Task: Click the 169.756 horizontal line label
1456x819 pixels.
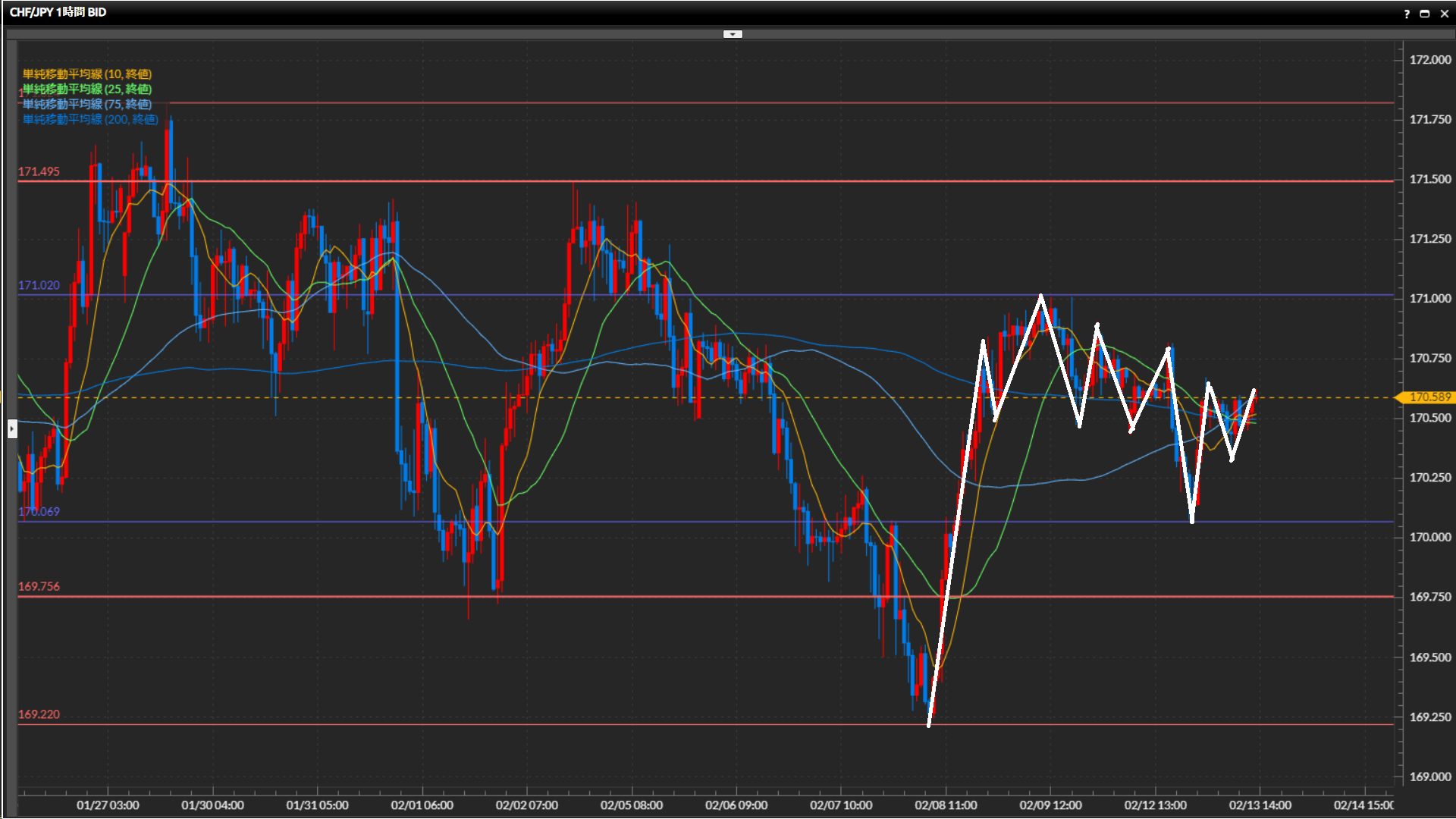Action: (x=39, y=586)
